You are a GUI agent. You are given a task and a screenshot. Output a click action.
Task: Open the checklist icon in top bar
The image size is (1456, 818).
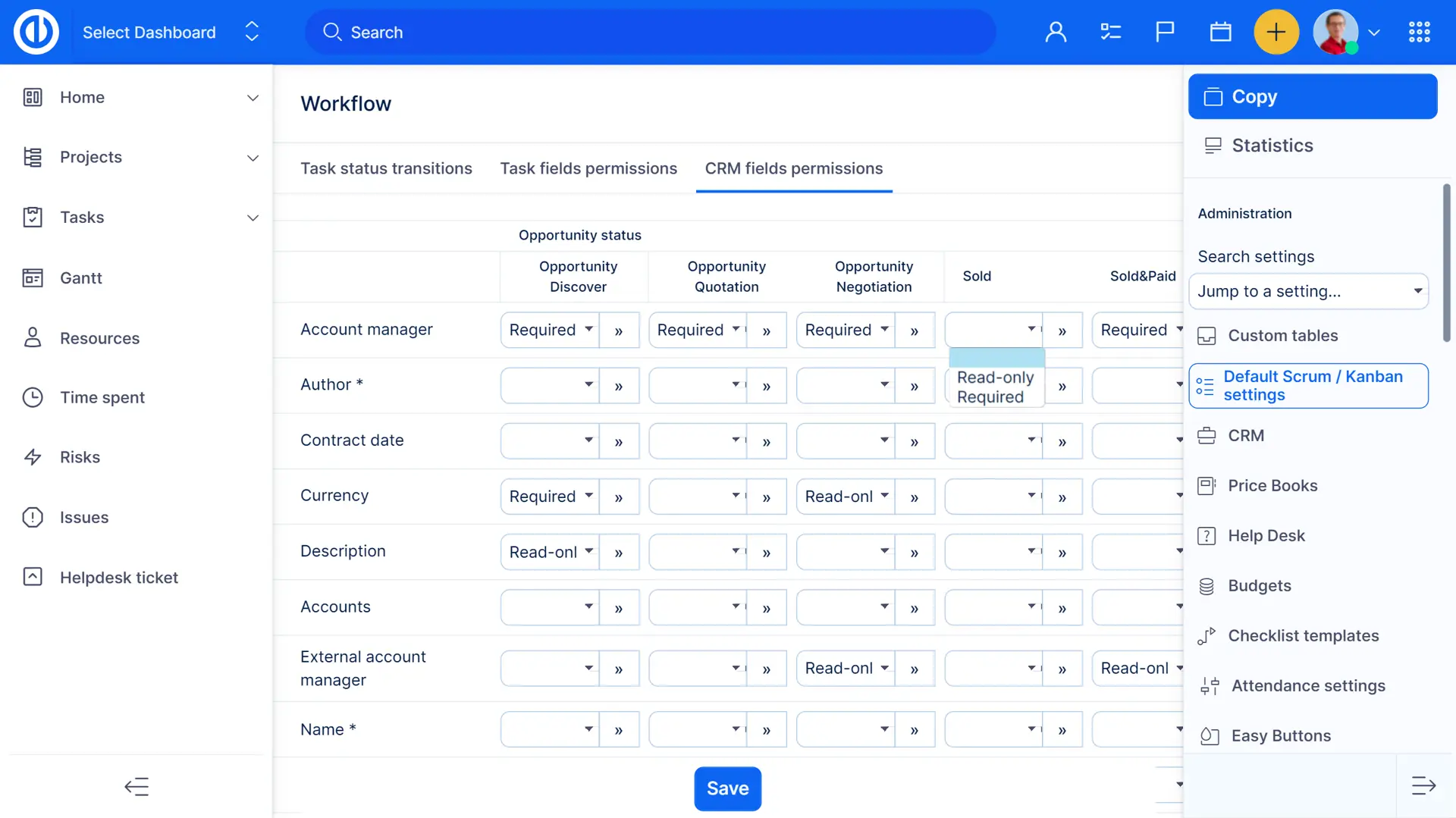tap(1110, 32)
